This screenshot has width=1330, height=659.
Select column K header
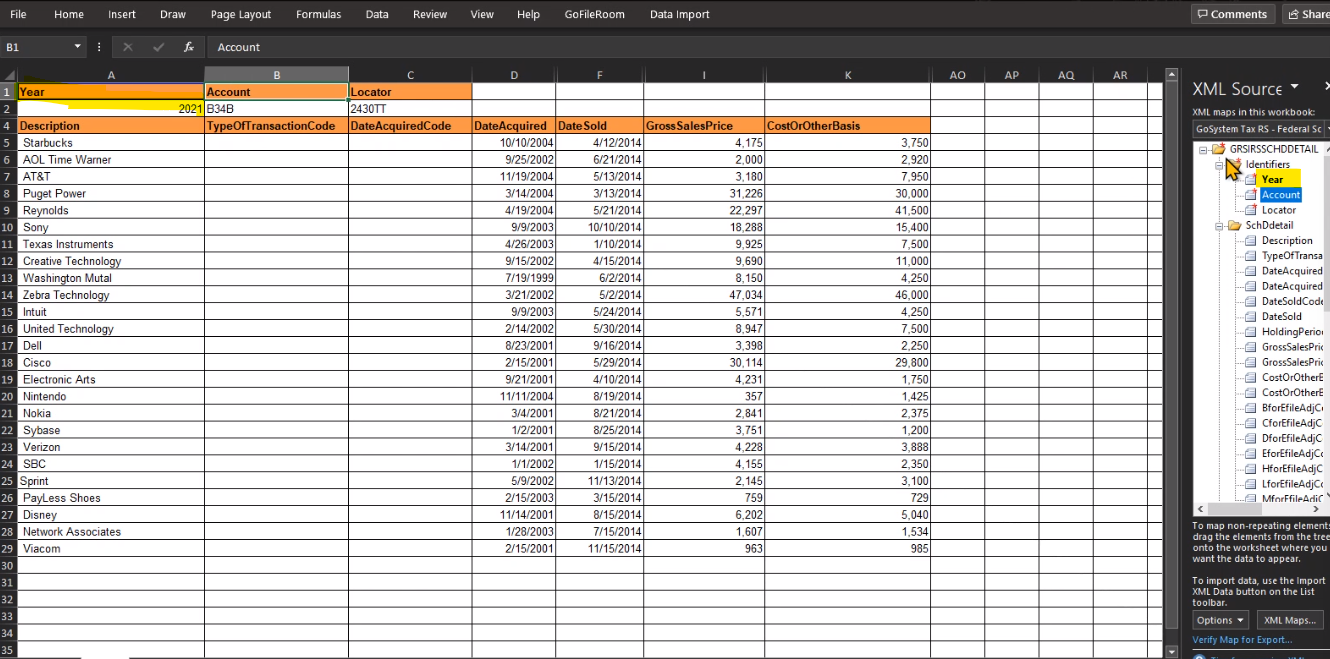click(x=848, y=75)
